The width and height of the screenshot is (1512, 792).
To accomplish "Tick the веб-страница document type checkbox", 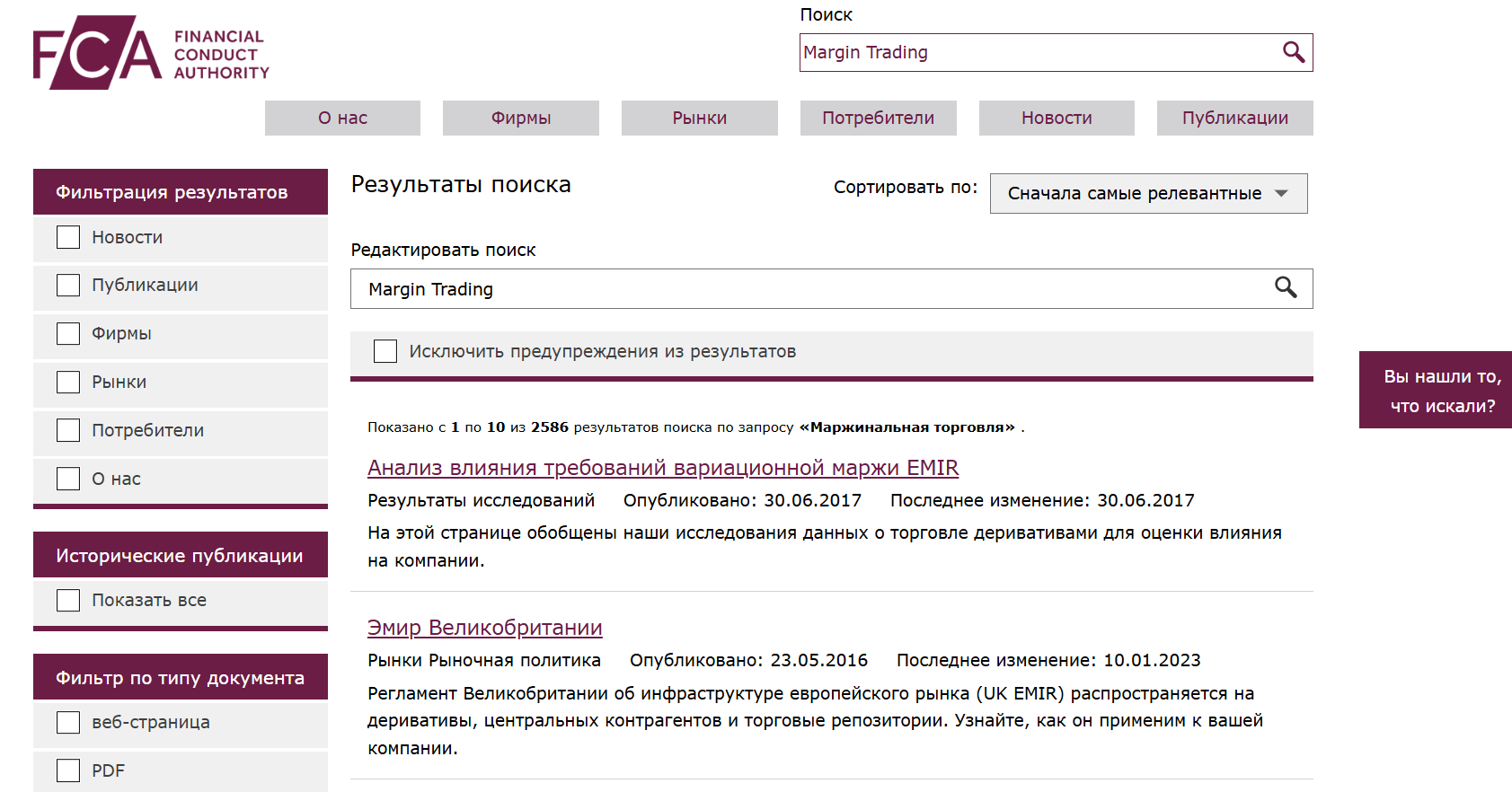I will pyautogui.click(x=68, y=722).
